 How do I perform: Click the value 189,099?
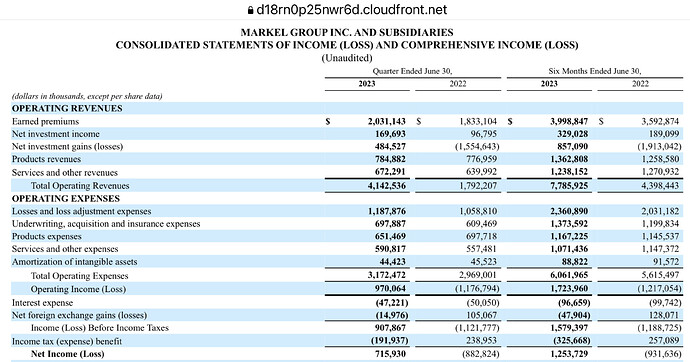point(664,134)
